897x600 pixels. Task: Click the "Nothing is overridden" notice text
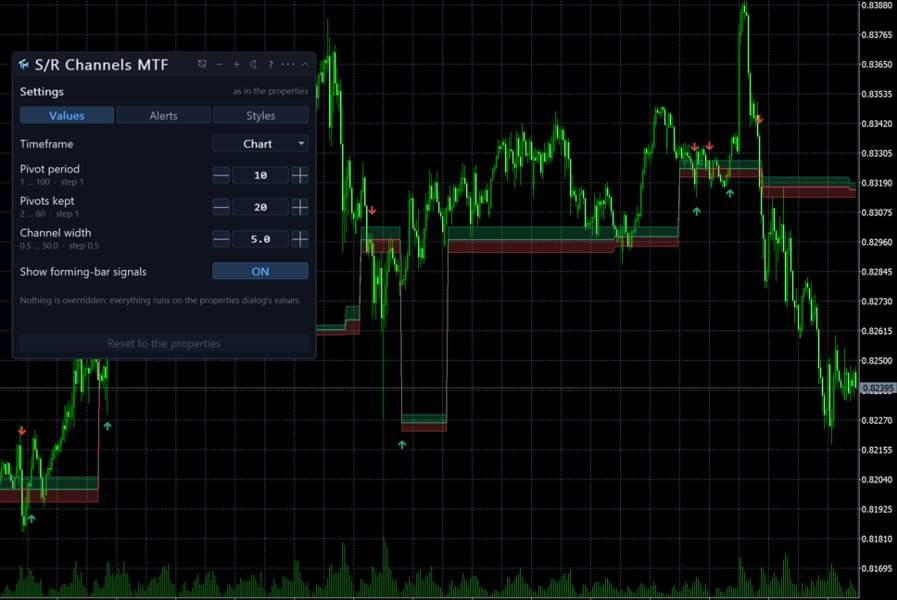(x=160, y=300)
